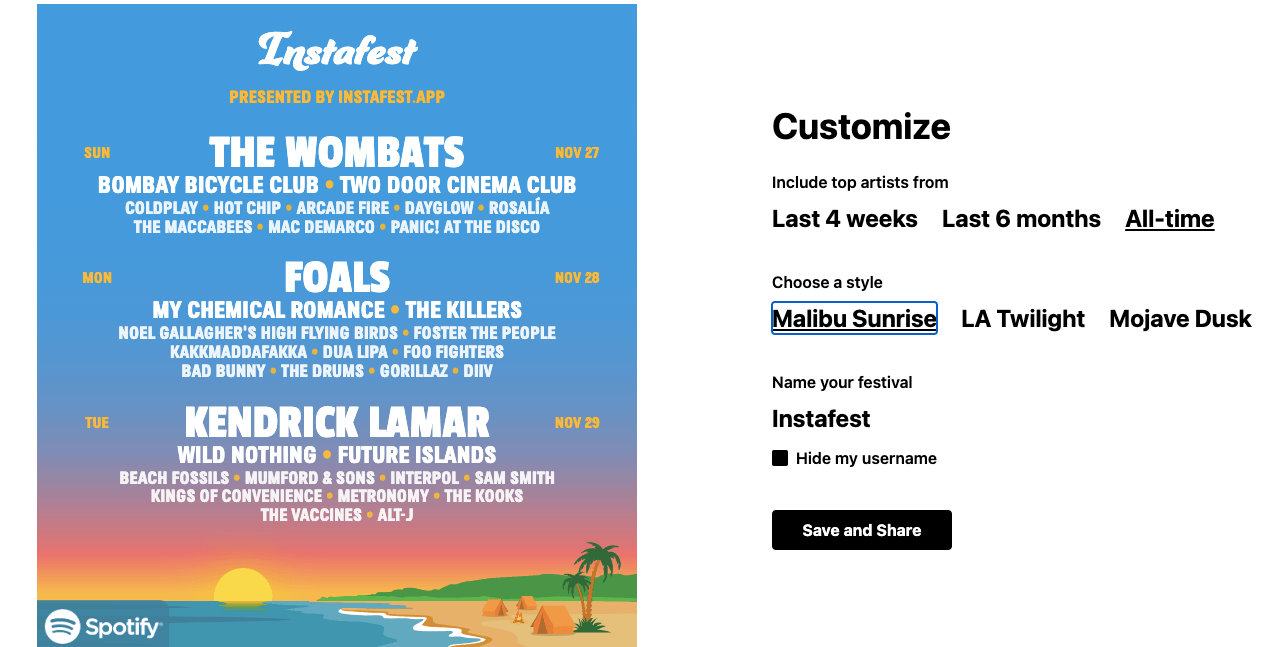The height and width of the screenshot is (647, 1271).
Task: Click the rising sun illustration
Action: (243, 587)
